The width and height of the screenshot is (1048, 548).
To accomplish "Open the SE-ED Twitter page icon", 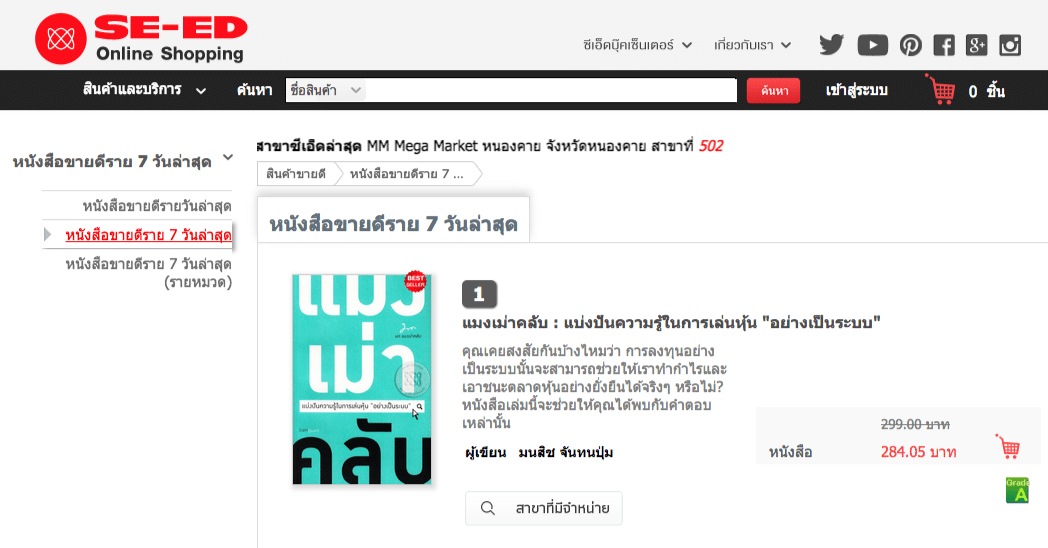I will 831,45.
